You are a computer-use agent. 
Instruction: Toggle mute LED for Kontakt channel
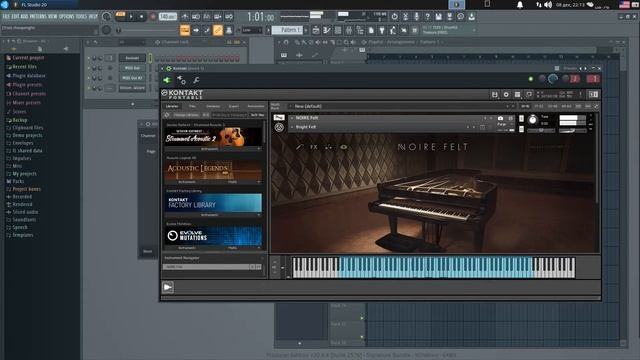click(89, 58)
